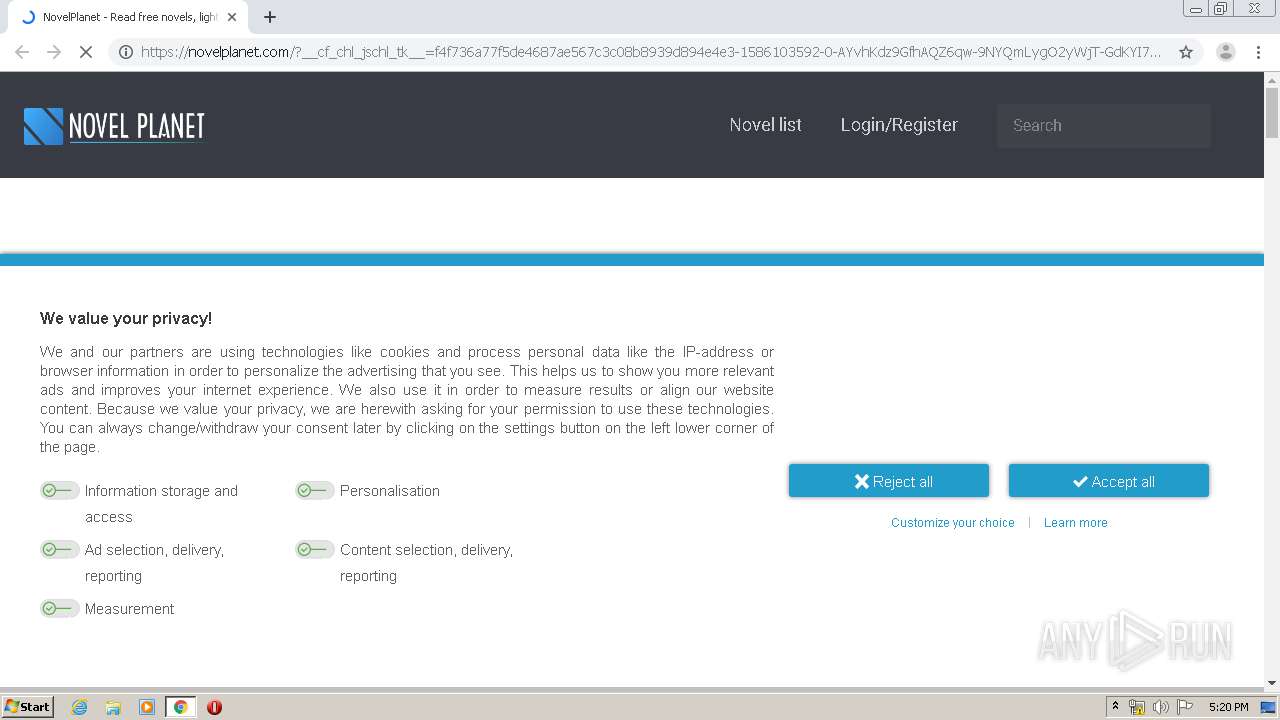Screen dimensions: 1280x720
Task: Click the taskbar clock showing 5:20 PM
Action: [1228, 707]
